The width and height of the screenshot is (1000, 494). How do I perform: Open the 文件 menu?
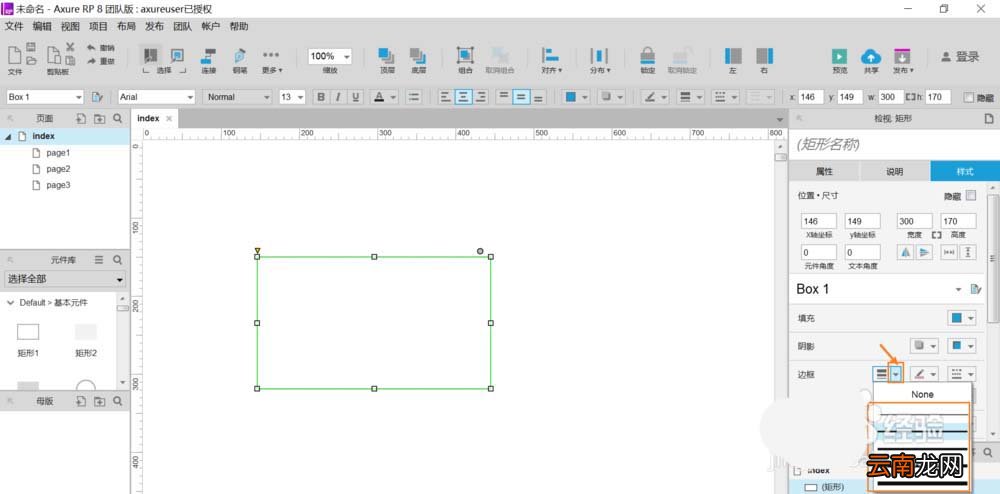(x=14, y=26)
